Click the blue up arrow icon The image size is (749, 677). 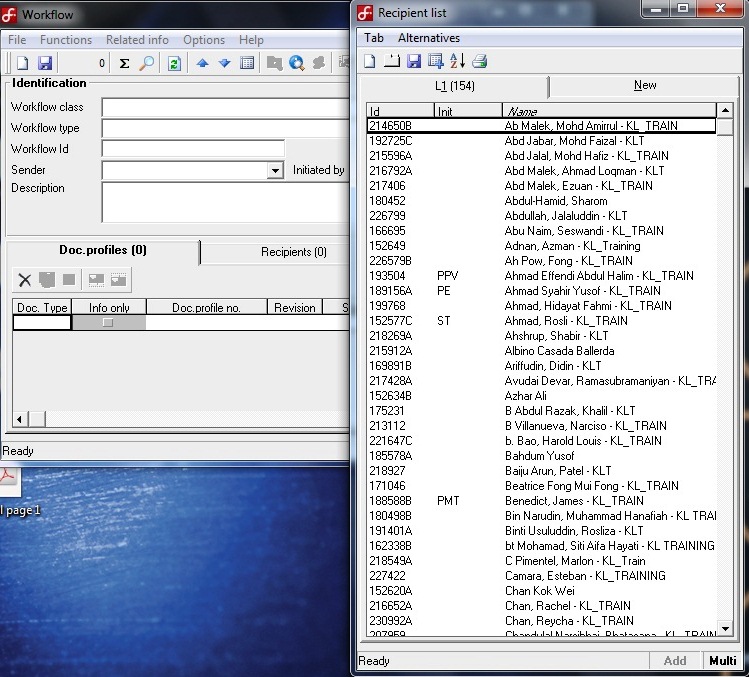[203, 63]
